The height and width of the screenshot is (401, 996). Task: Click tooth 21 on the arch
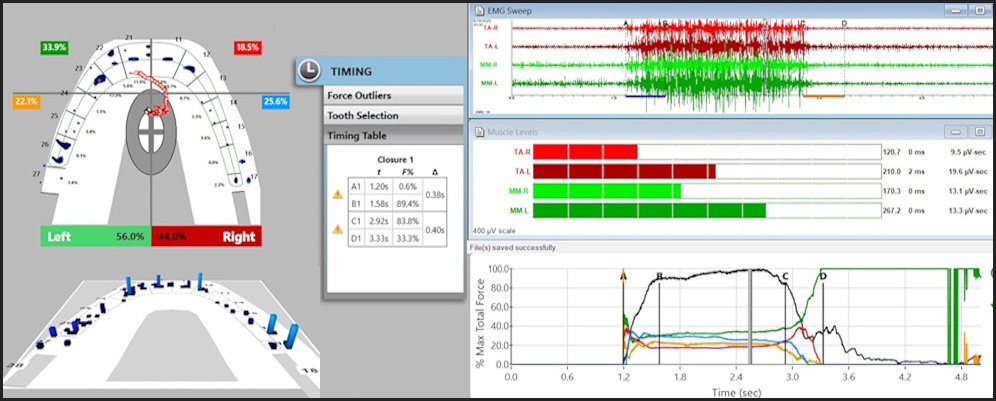point(129,37)
